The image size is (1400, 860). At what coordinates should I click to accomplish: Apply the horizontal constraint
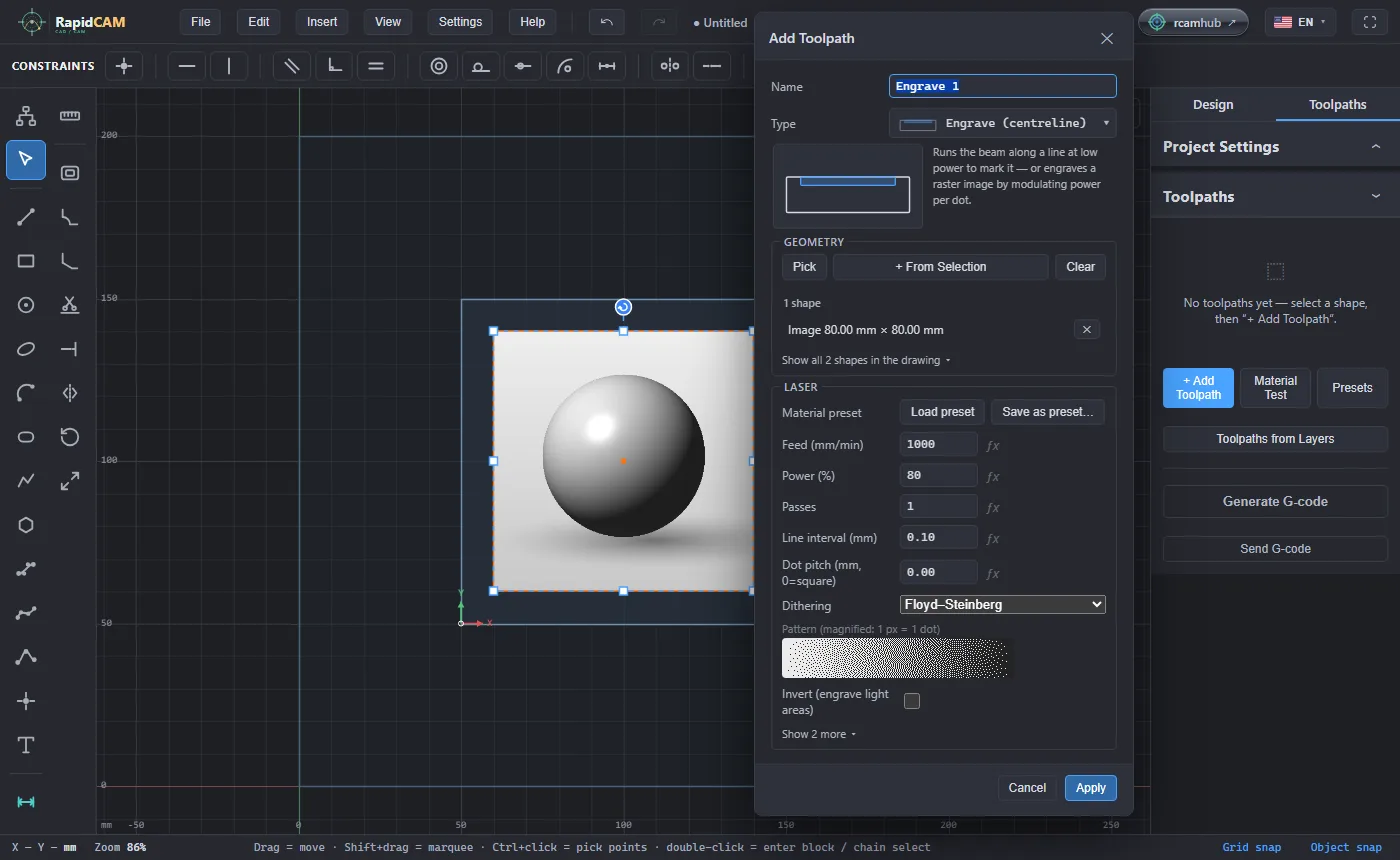coord(187,66)
